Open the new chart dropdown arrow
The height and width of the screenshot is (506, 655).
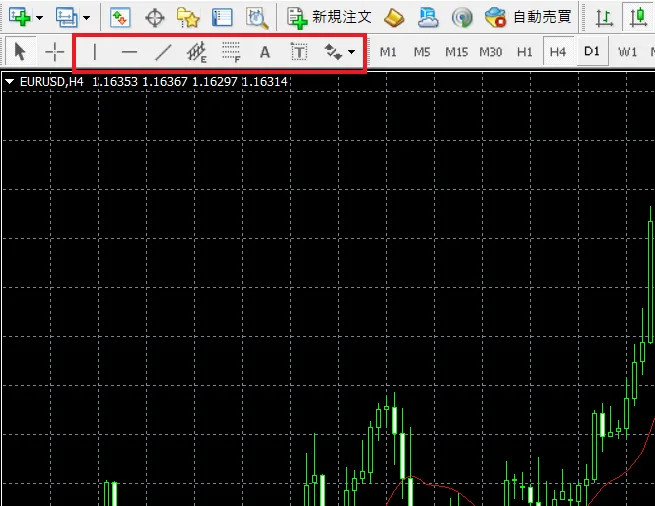coord(39,18)
